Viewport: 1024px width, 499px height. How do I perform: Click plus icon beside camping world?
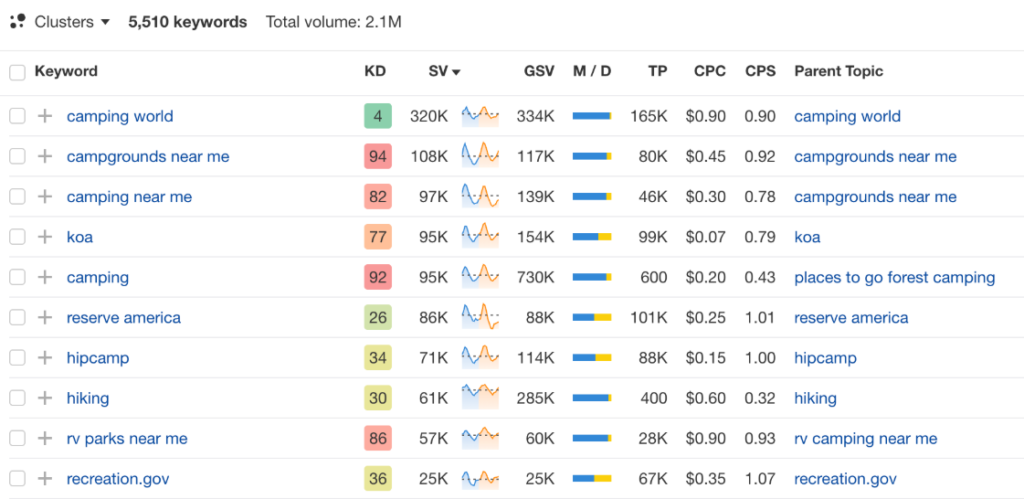pyautogui.click(x=44, y=116)
